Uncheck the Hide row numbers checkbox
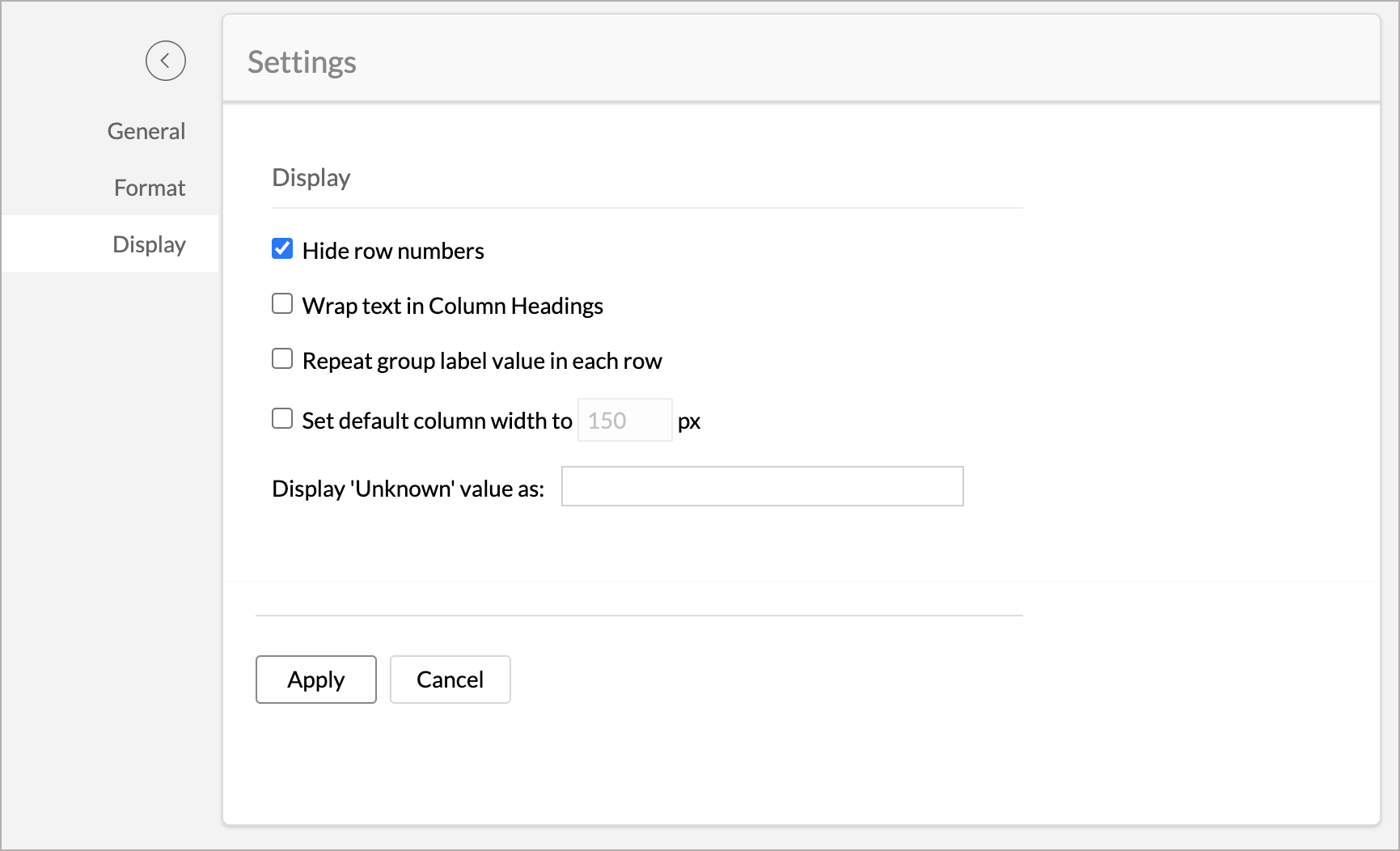This screenshot has width=1400, height=851. 282,248
